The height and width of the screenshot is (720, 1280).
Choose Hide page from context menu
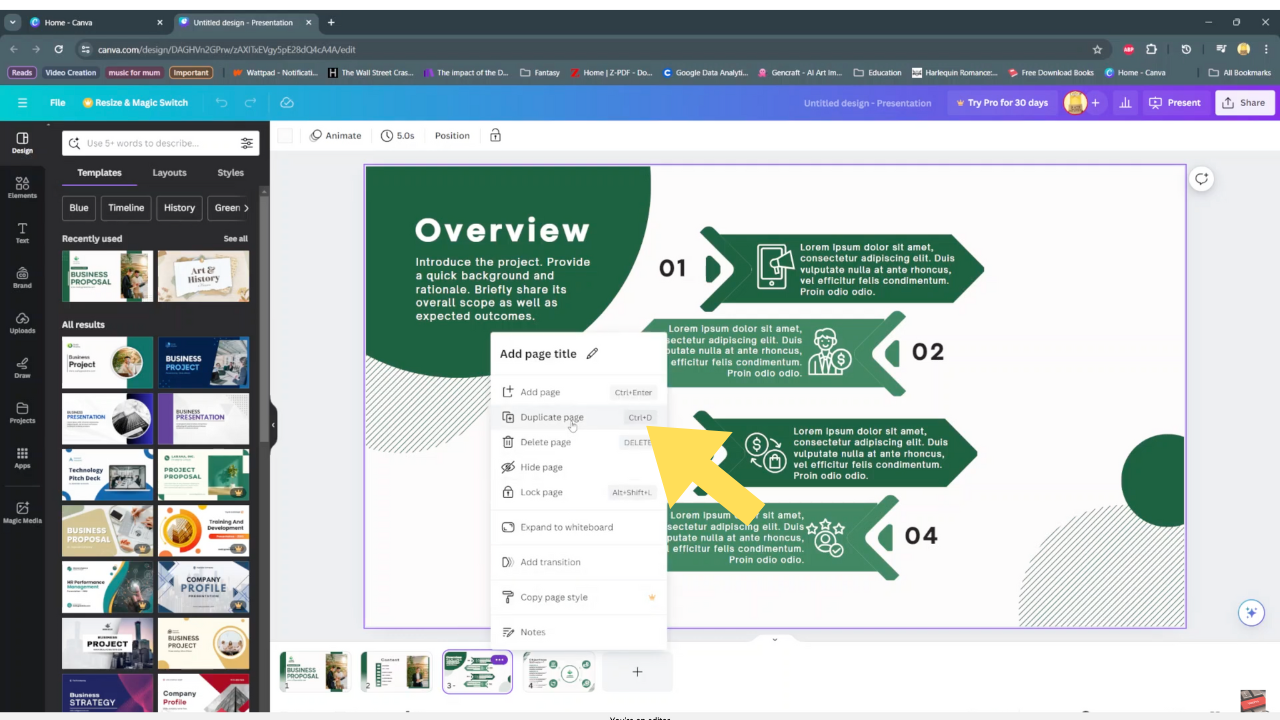pyautogui.click(x=541, y=467)
